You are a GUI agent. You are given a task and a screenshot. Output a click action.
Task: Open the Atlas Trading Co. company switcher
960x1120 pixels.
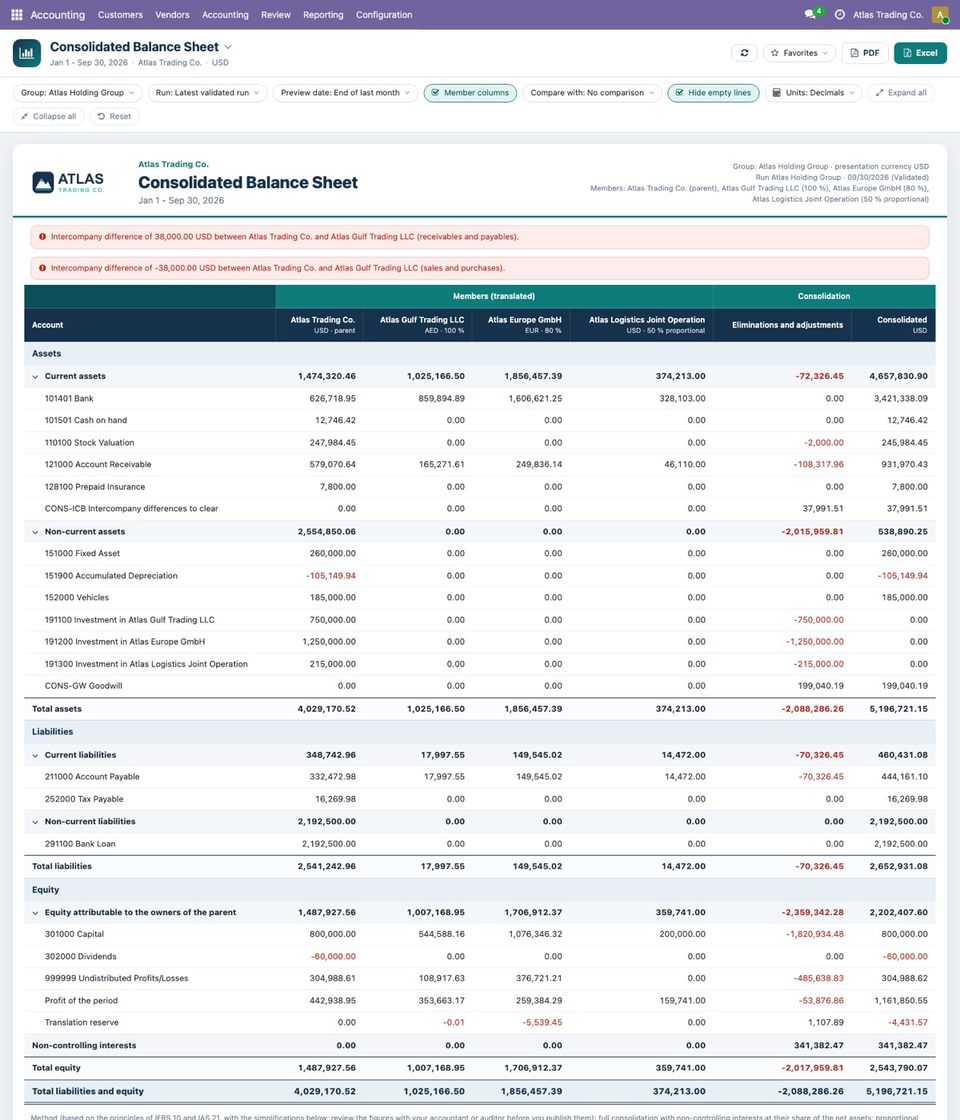pyautogui.click(x=888, y=14)
